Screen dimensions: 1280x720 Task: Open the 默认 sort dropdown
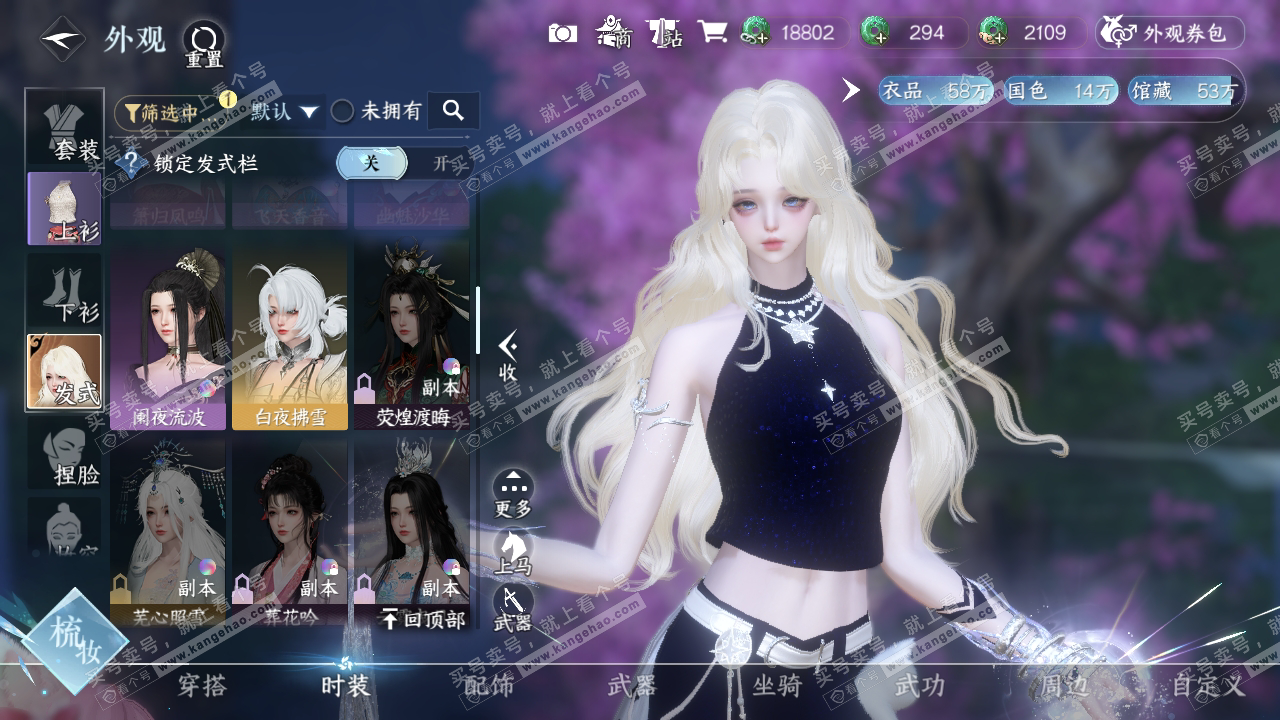click(x=285, y=111)
